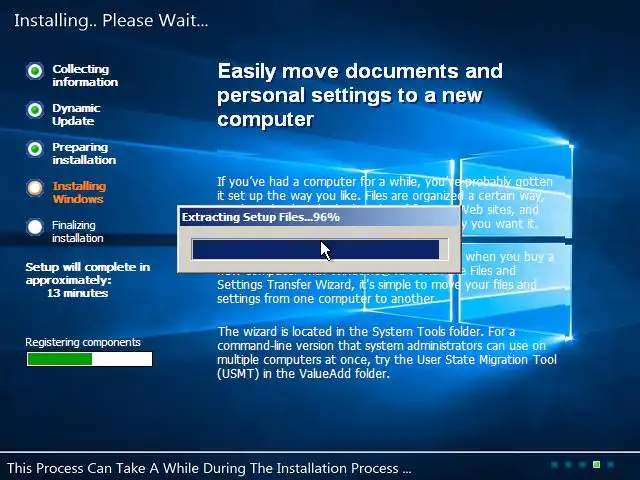Select the 'Collecting information' step label
This screenshot has height=480, width=640.
point(85,76)
